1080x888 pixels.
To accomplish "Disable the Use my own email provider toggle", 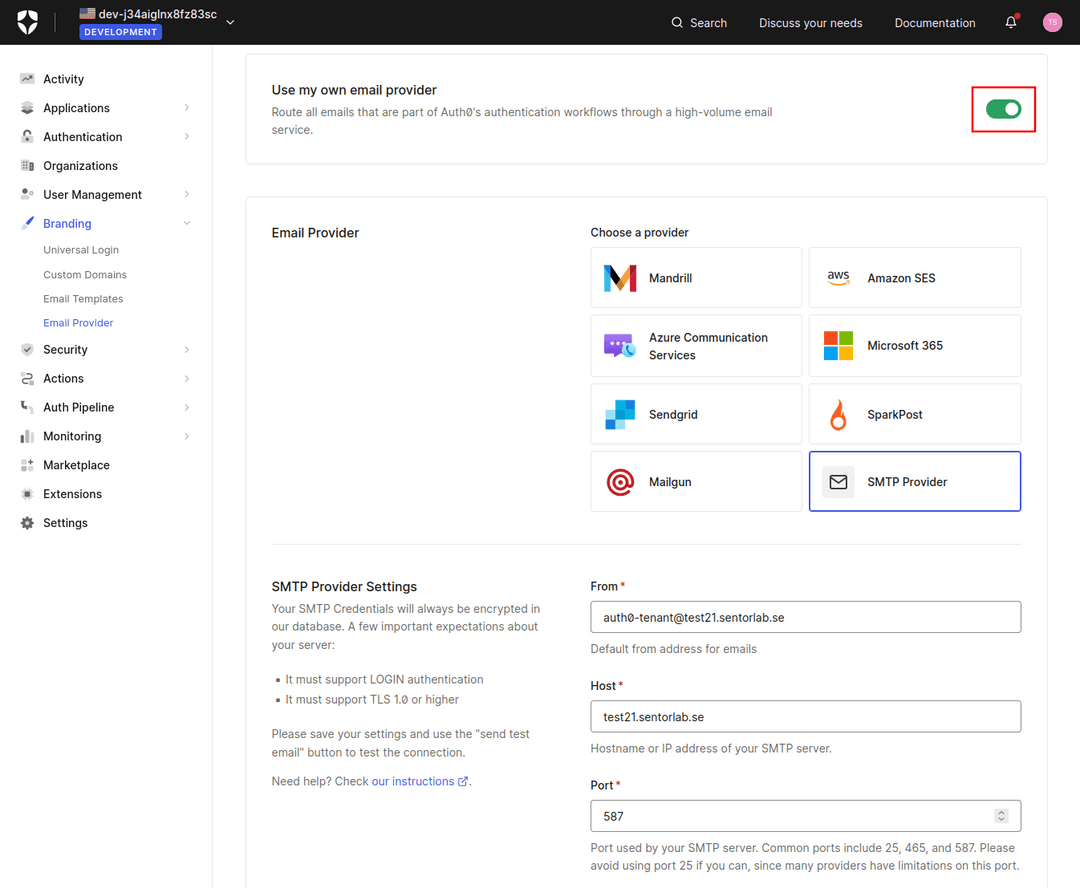I will pyautogui.click(x=1003, y=109).
